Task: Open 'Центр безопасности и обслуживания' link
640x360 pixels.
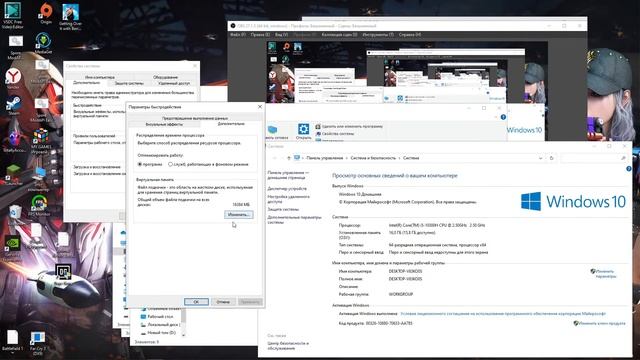Action: click(x=288, y=346)
